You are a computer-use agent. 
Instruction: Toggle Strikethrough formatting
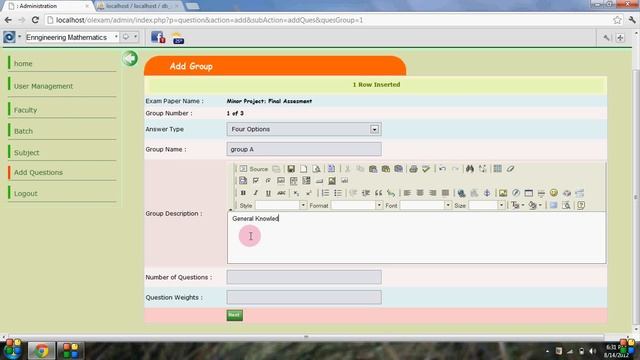click(x=281, y=193)
